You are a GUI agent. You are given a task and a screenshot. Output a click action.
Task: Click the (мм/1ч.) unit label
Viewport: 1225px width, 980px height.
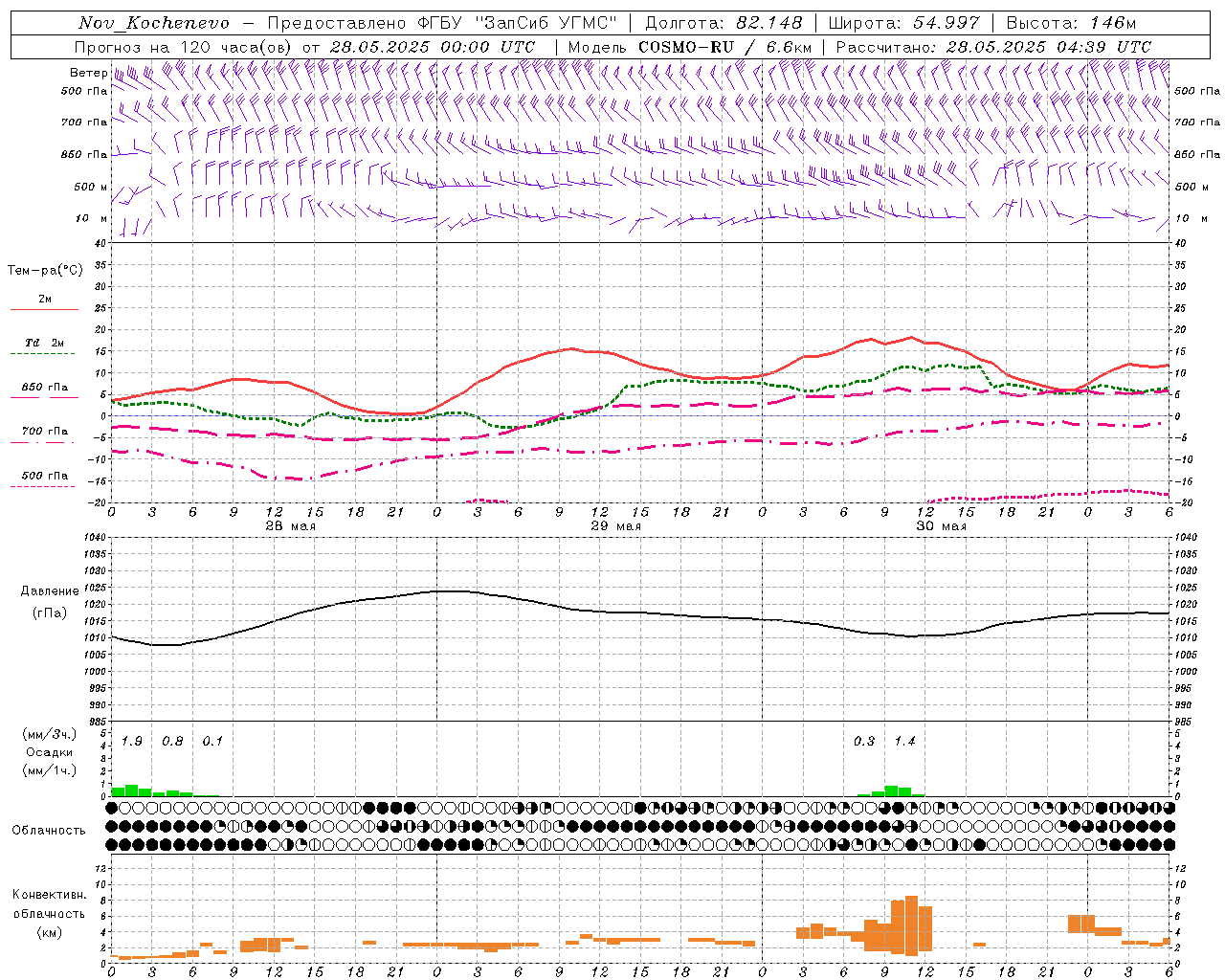click(50, 770)
